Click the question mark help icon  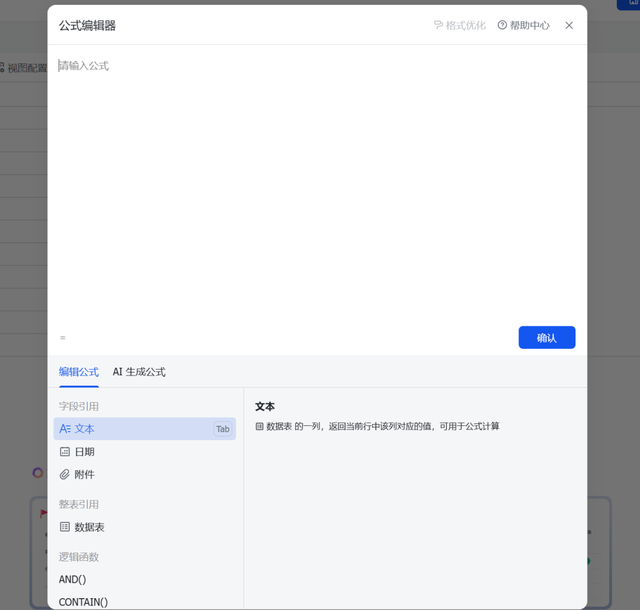click(502, 25)
